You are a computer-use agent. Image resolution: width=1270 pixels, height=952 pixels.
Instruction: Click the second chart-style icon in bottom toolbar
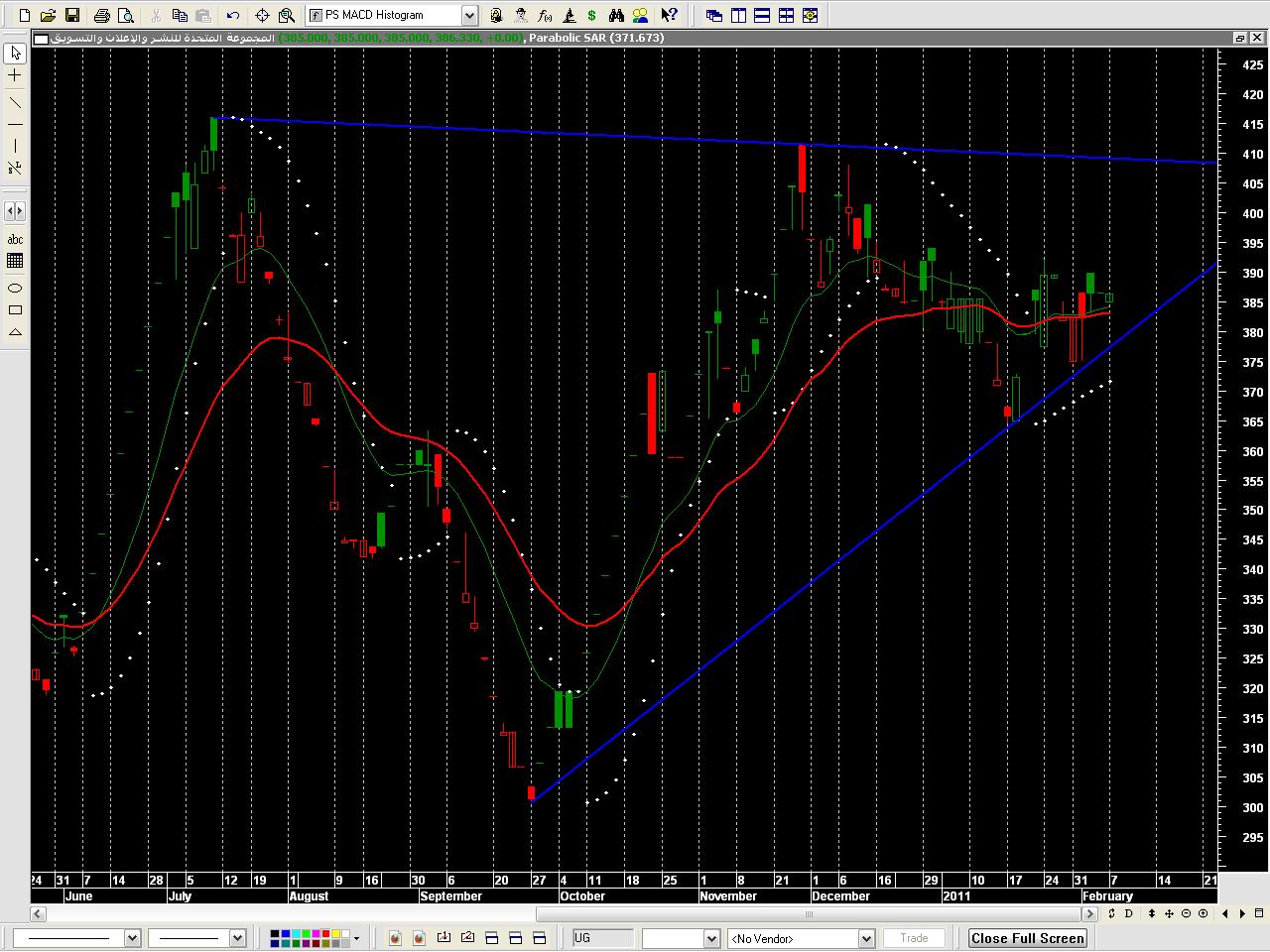pyautogui.click(x=419, y=938)
